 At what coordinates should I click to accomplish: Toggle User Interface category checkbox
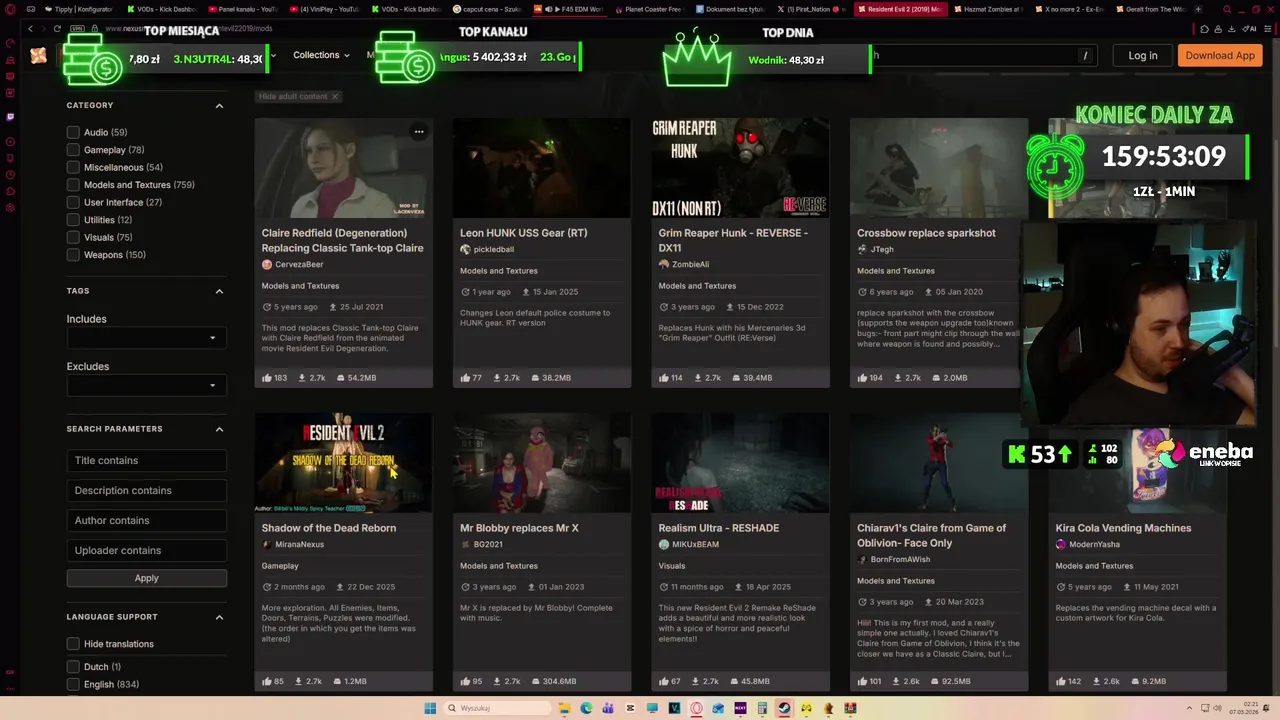[73, 202]
